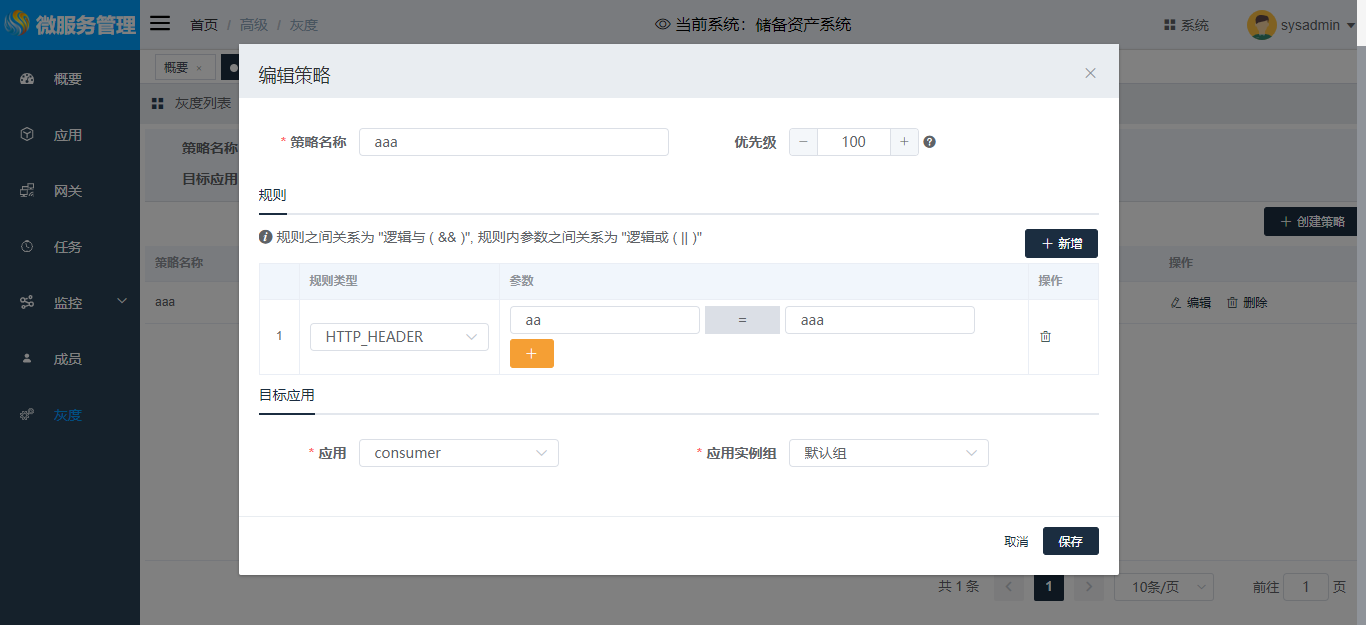Open the 应用实例组 默认组 dropdown
The width and height of the screenshot is (1366, 625).
(x=888, y=453)
